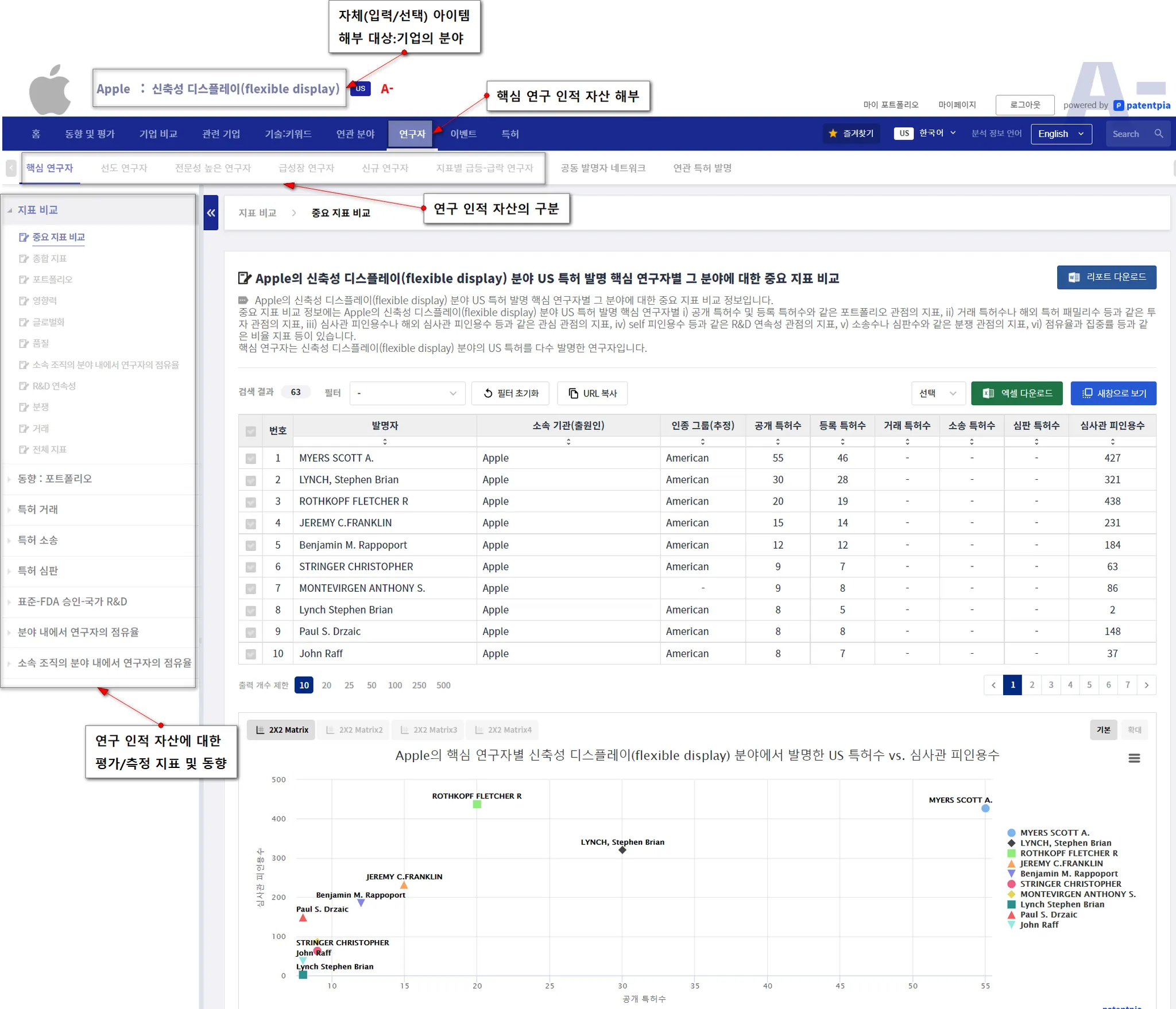Click the 엑셀 다운로드 button
The height and width of the screenshot is (1009, 1176).
(1016, 393)
